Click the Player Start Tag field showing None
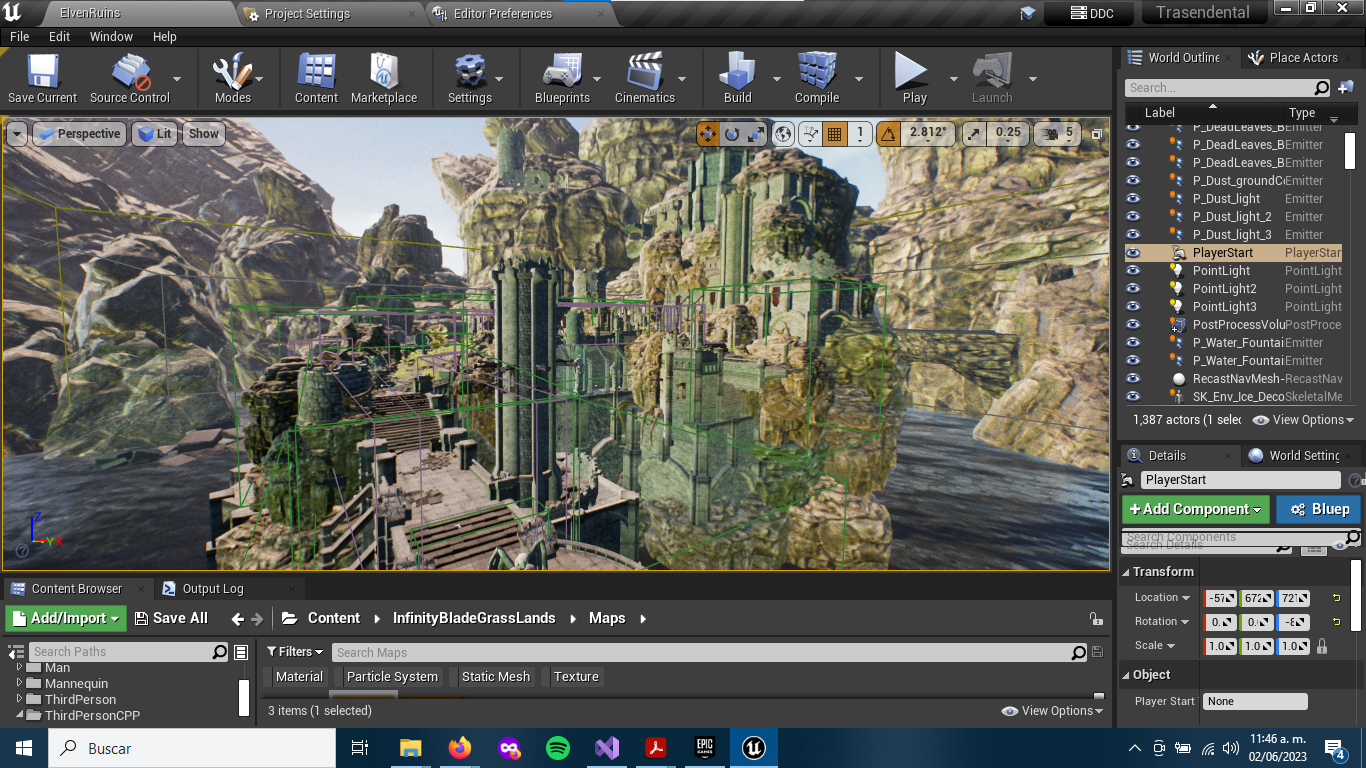The height and width of the screenshot is (768, 1366). pyautogui.click(x=1255, y=701)
